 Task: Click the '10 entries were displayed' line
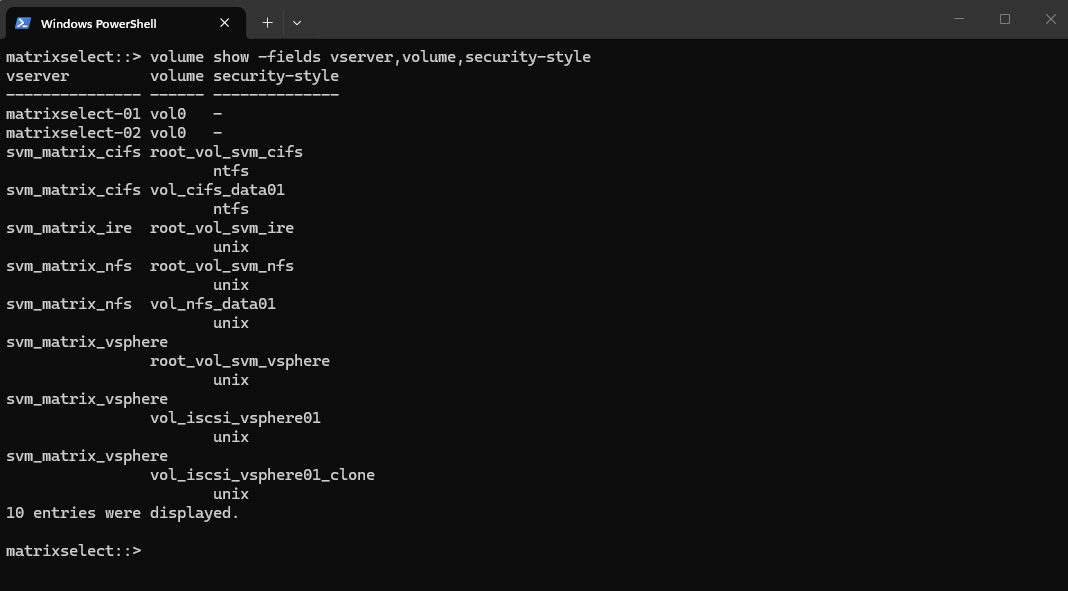[x=123, y=513]
